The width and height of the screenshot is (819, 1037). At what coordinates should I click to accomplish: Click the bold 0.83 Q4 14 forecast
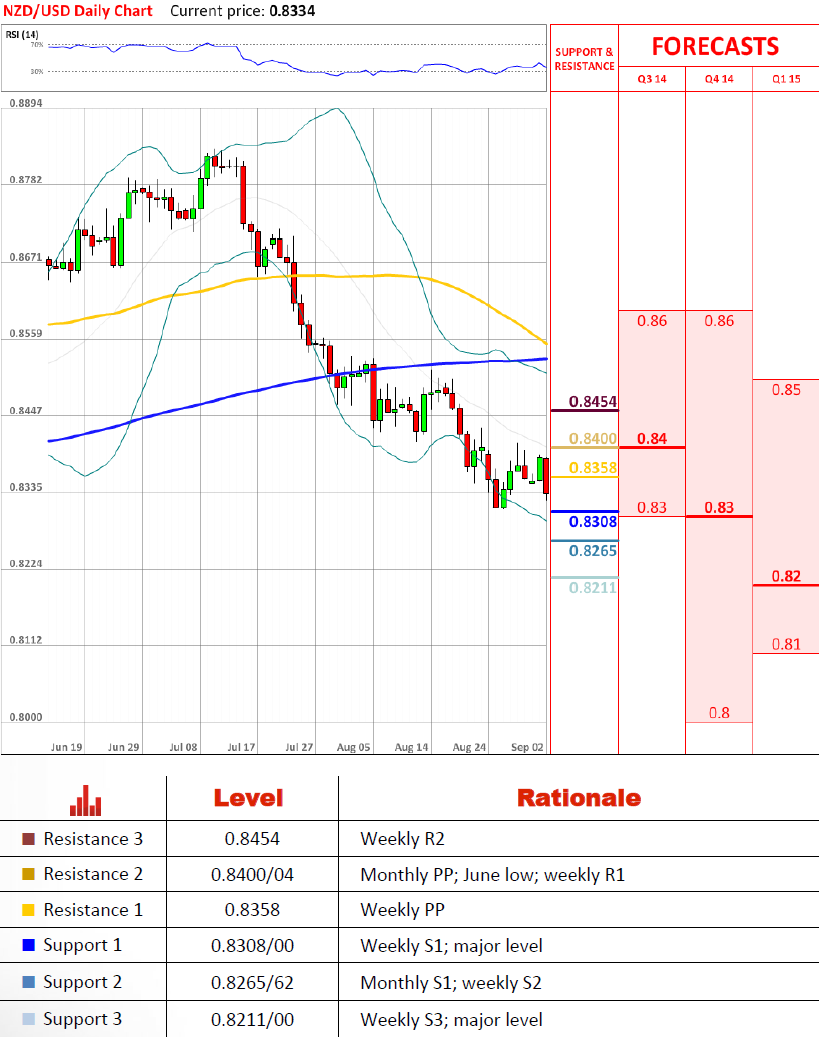click(719, 507)
